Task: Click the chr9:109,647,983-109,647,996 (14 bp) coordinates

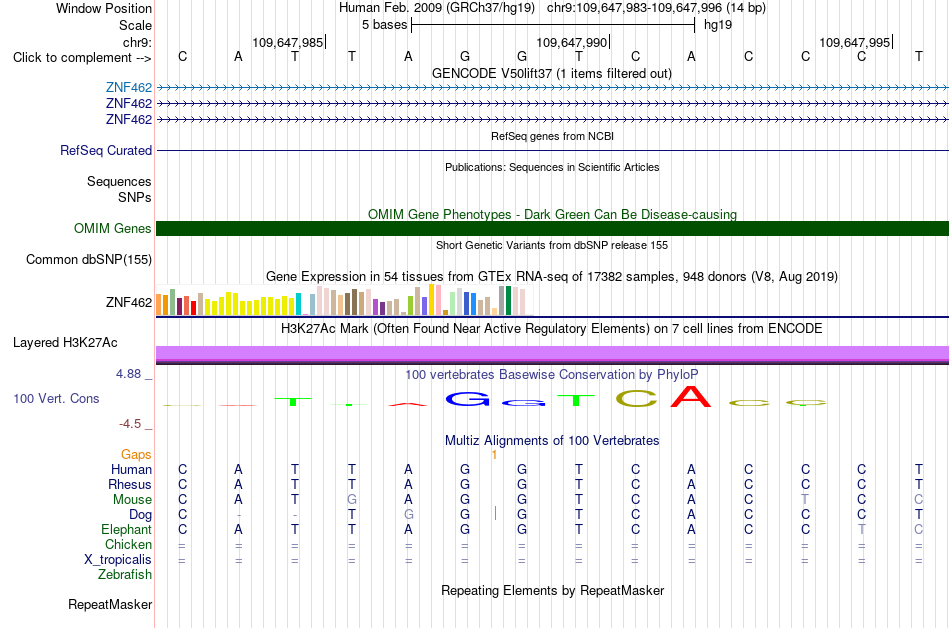Action: [x=656, y=8]
